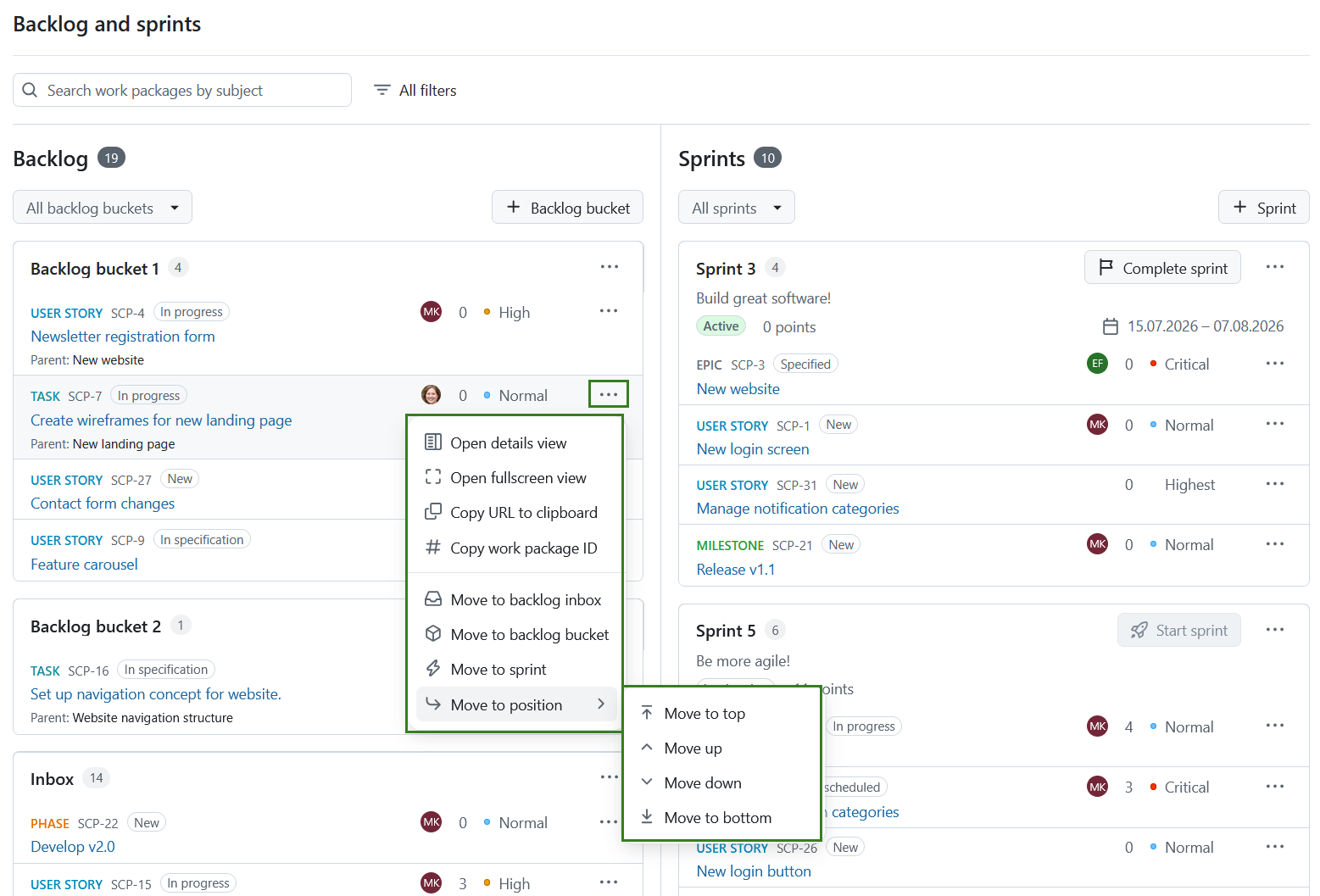Open more actions for SCP-22 Develop v2.0

pos(609,822)
